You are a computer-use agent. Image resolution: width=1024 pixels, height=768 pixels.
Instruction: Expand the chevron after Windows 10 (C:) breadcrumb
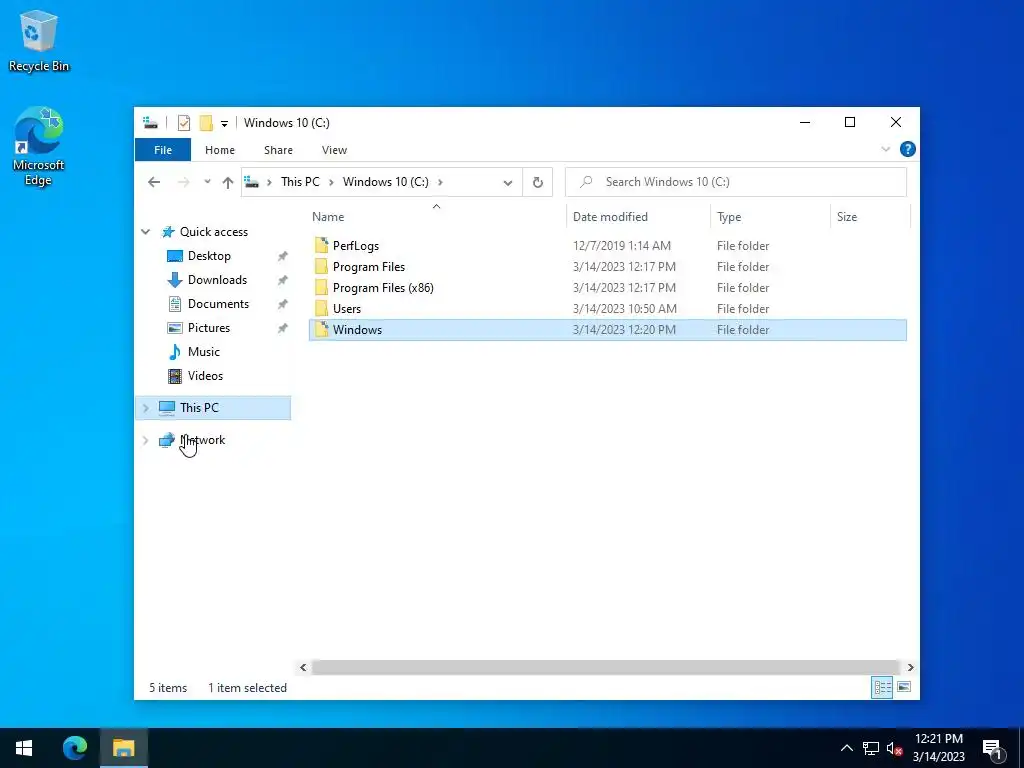click(440, 182)
